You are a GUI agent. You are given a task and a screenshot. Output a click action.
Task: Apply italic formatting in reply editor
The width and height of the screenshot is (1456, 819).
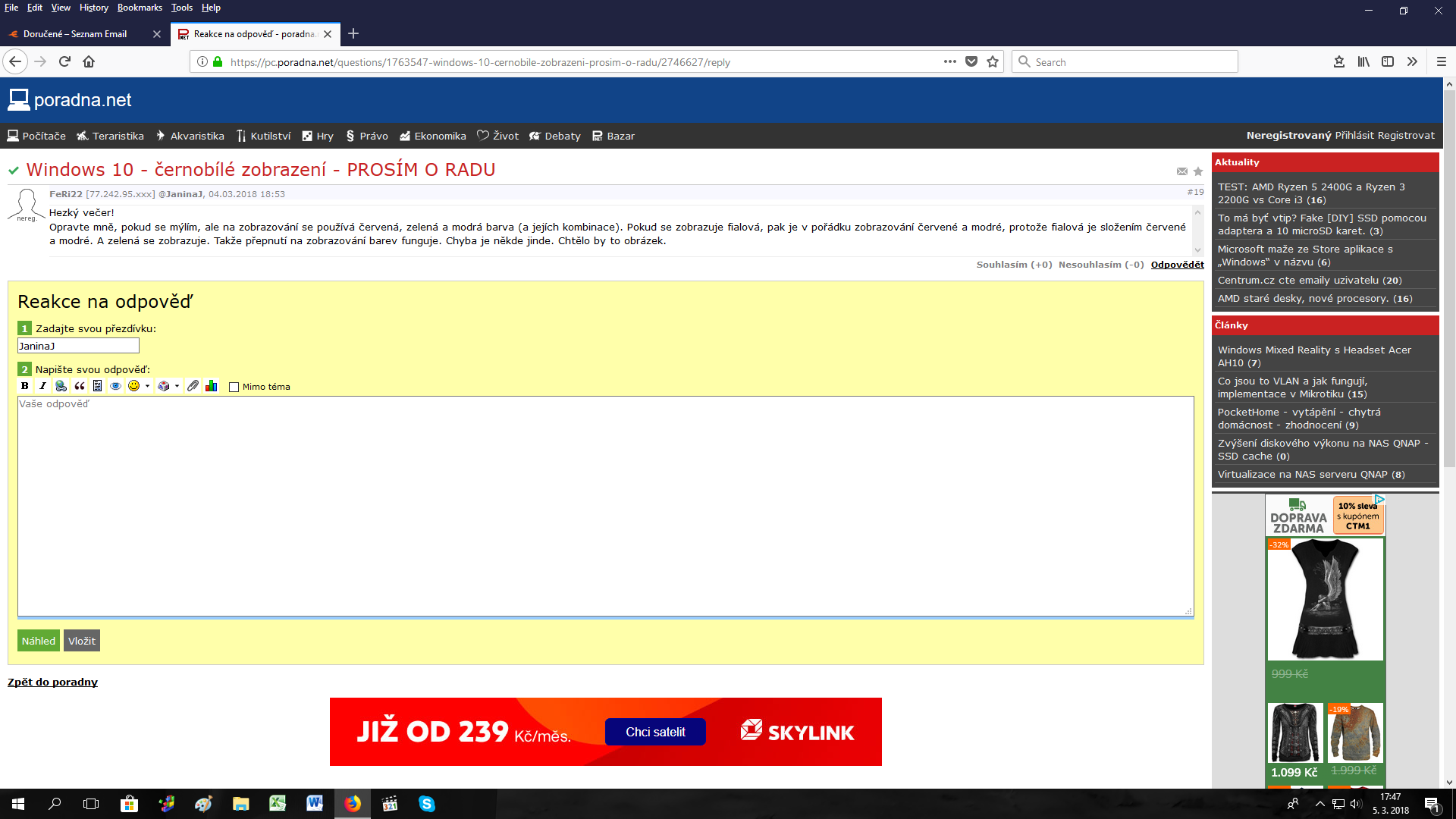click(43, 386)
